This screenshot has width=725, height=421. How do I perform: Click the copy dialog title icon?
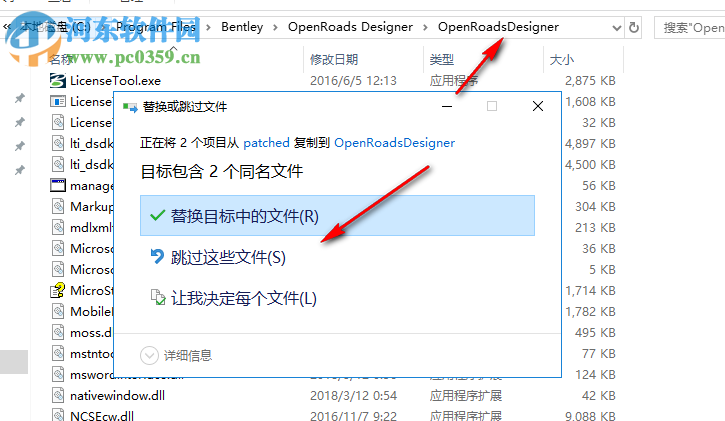point(130,107)
